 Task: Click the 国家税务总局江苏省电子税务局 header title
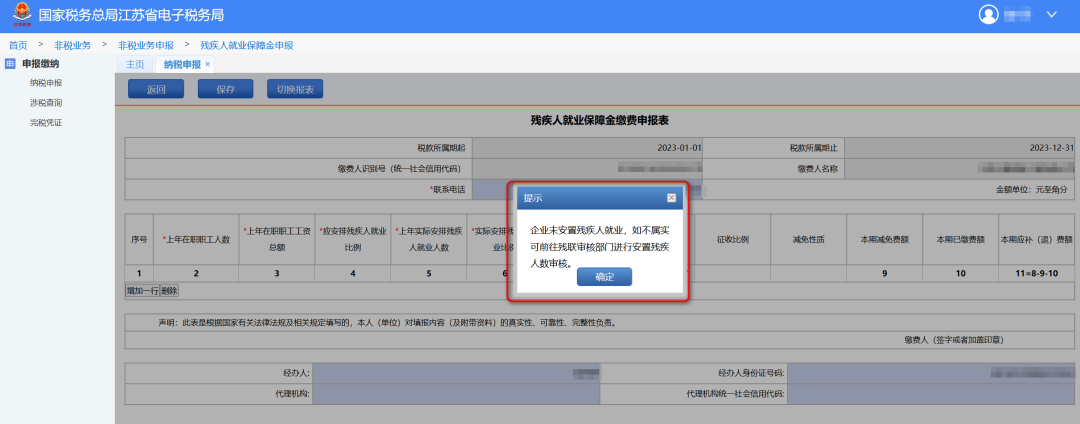[131, 15]
